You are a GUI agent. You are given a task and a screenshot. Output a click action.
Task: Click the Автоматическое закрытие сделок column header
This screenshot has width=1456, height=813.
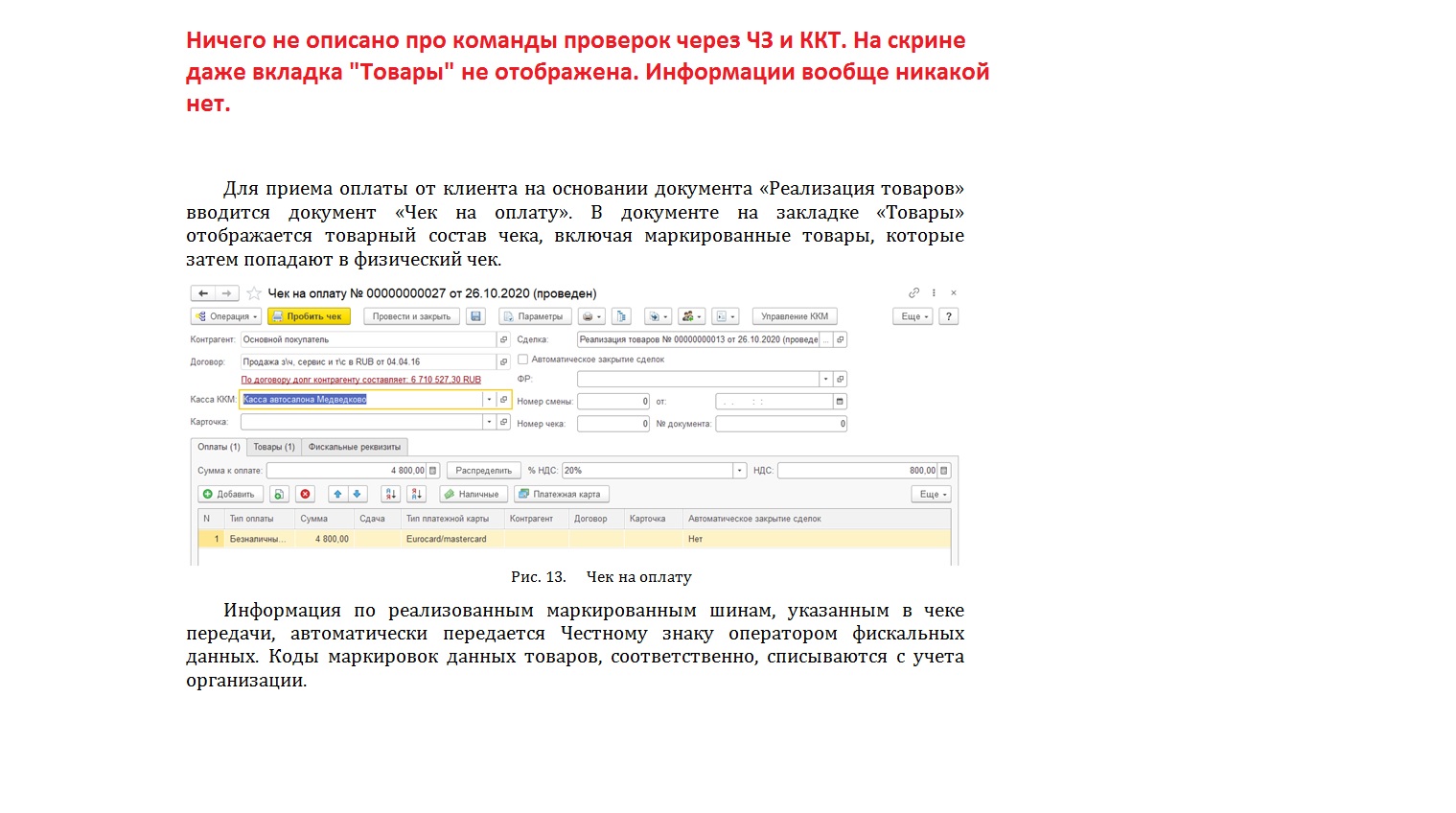pos(817,519)
